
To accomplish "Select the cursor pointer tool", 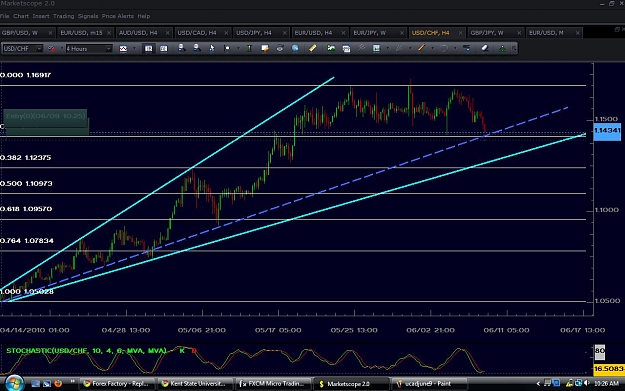I will [x=212, y=48].
